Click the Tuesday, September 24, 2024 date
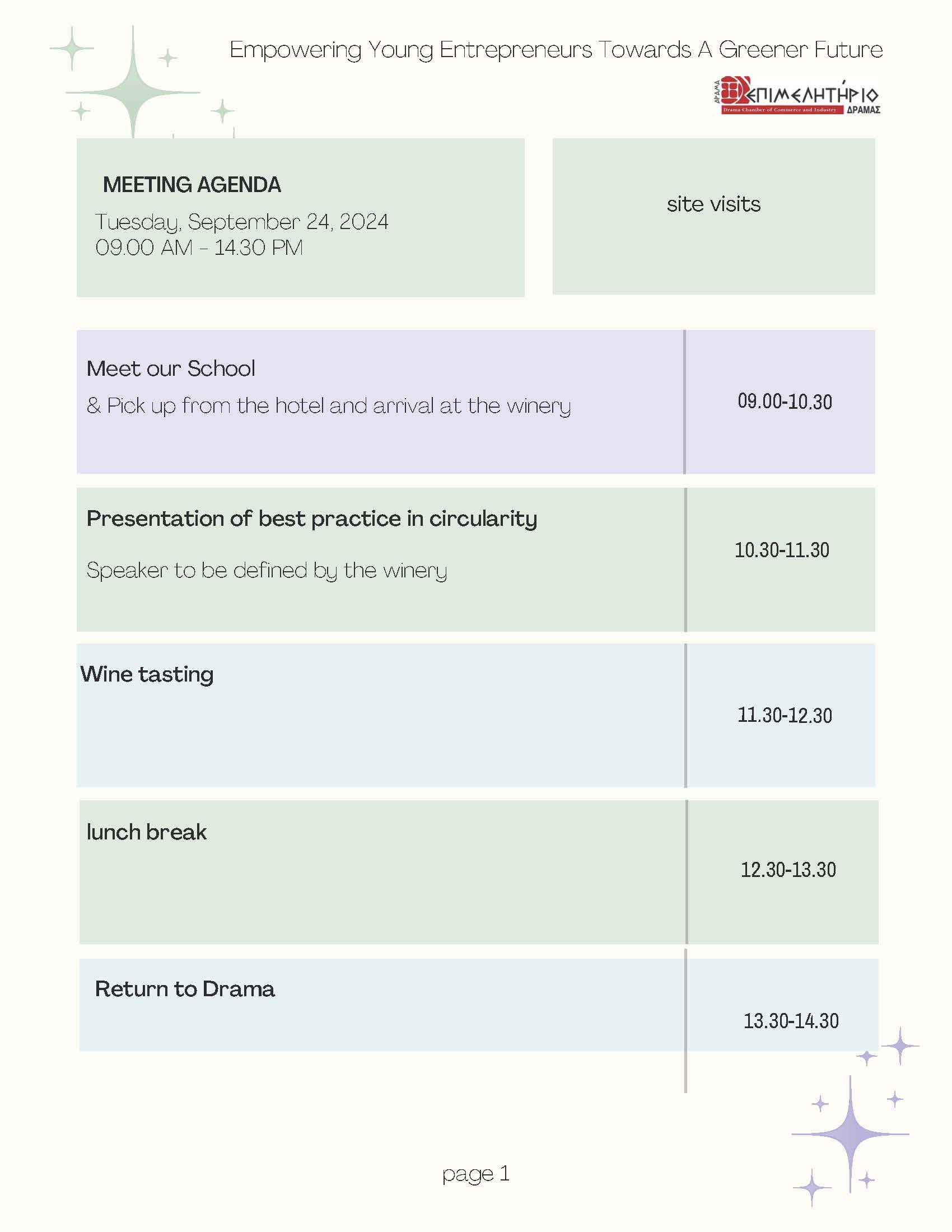The width and height of the screenshot is (952, 1232). pos(241,222)
